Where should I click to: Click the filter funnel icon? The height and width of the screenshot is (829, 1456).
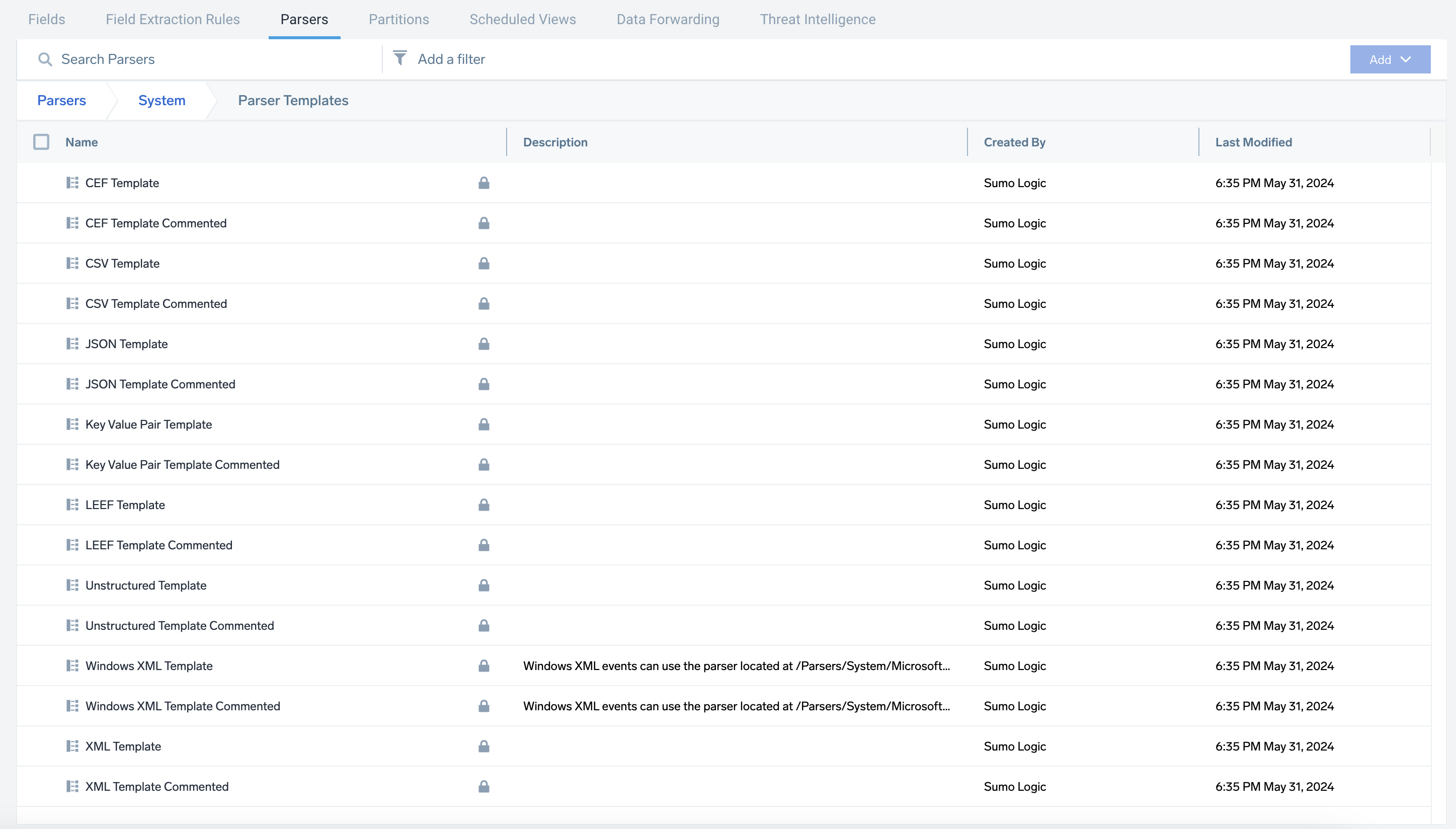pos(400,58)
